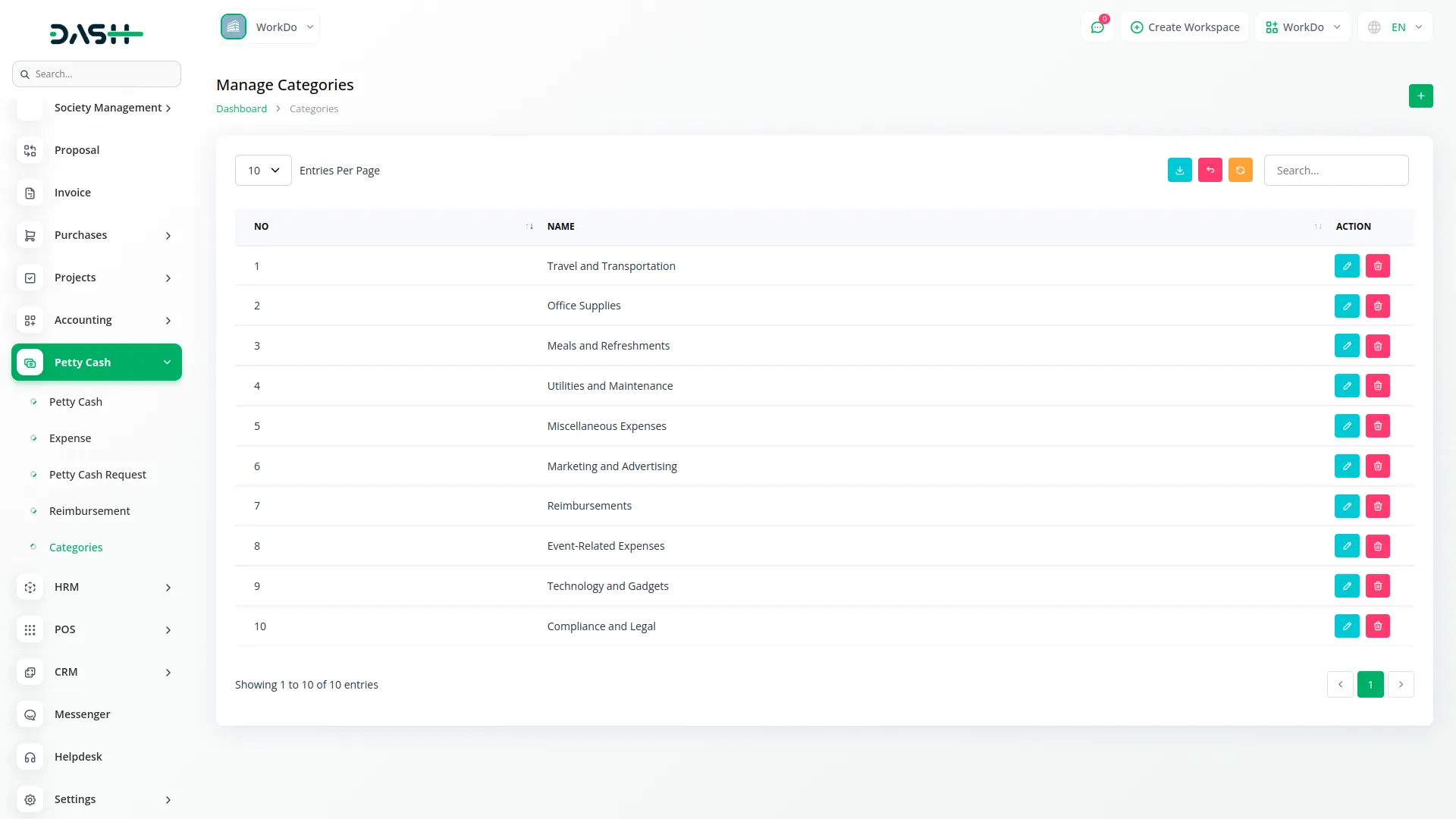The height and width of the screenshot is (819, 1456).
Task: Click the pink undo arrow icon
Action: click(x=1210, y=170)
